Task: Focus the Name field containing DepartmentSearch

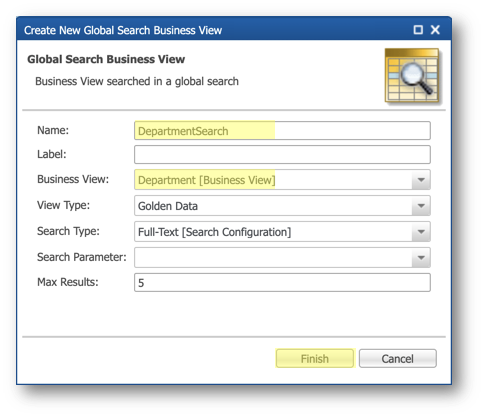Action: (x=282, y=131)
